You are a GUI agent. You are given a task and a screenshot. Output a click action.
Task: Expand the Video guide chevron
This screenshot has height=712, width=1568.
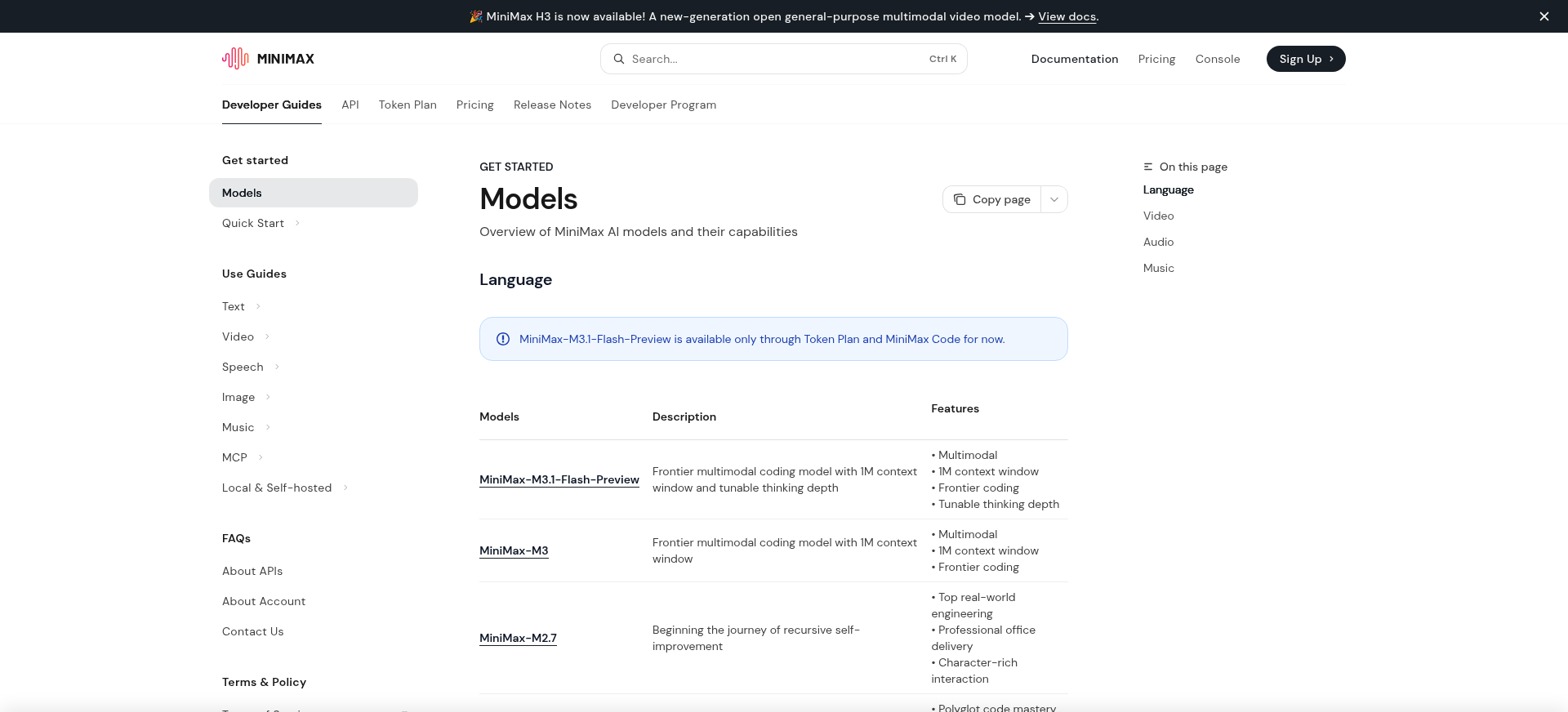click(267, 337)
